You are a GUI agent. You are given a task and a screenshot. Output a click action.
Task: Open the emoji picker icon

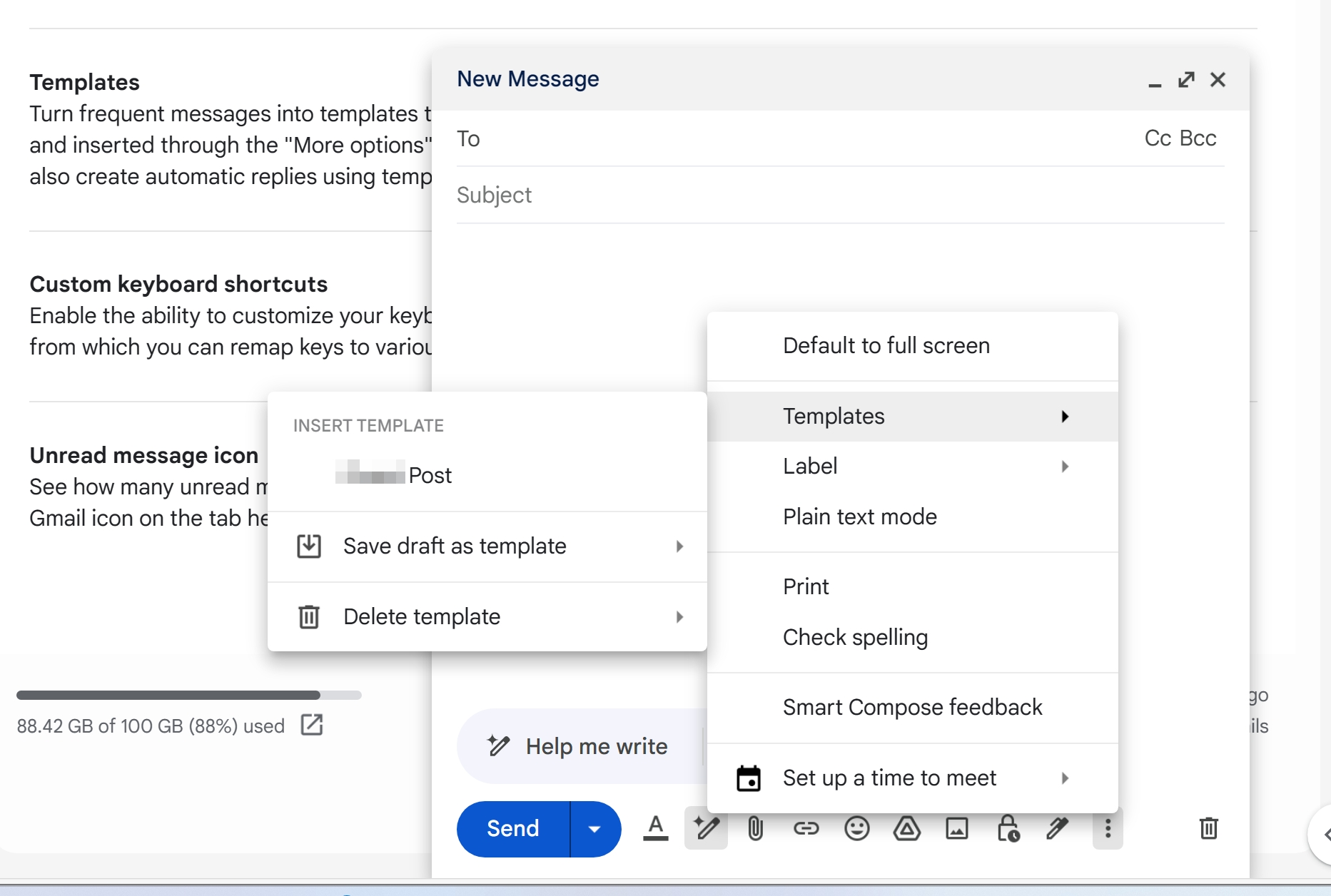pyautogui.click(x=856, y=828)
